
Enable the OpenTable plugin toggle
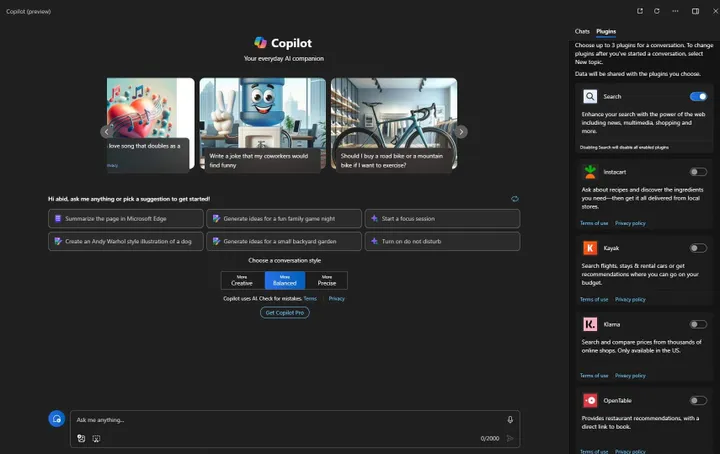click(x=698, y=400)
